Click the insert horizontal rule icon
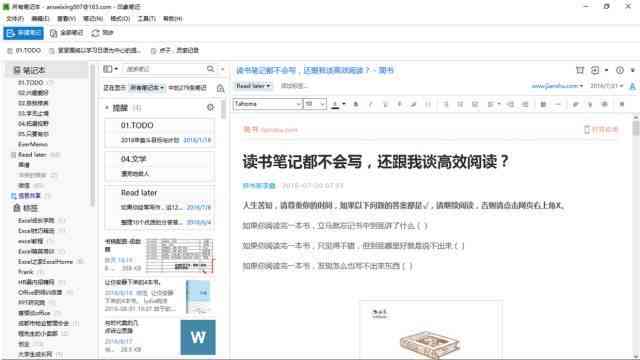The width and height of the screenshot is (640, 360). coord(558,104)
